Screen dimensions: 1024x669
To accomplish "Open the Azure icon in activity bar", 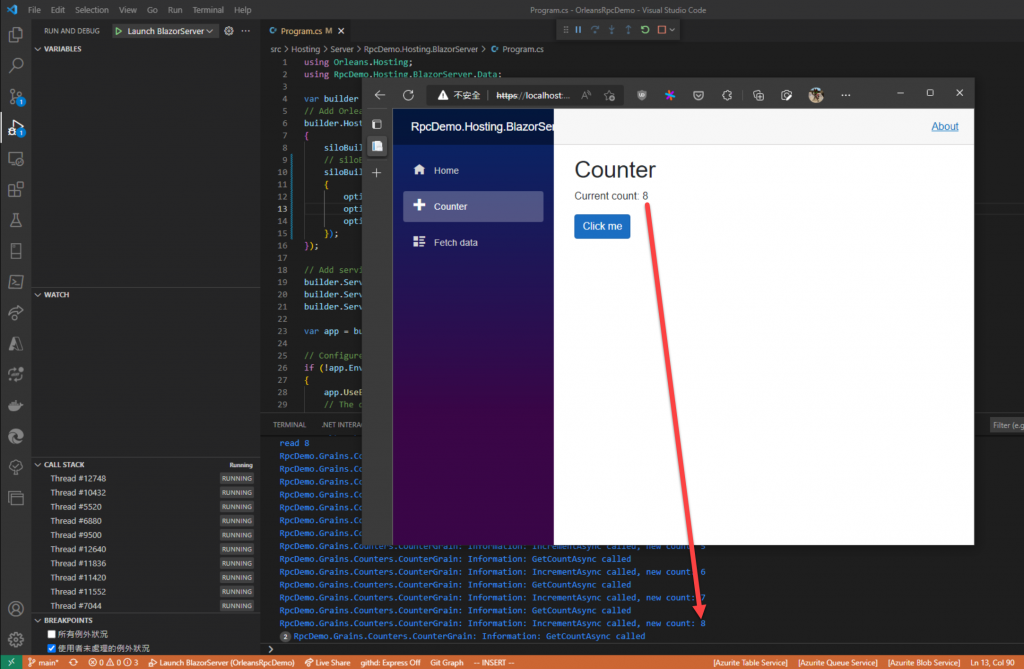I will 16,344.
